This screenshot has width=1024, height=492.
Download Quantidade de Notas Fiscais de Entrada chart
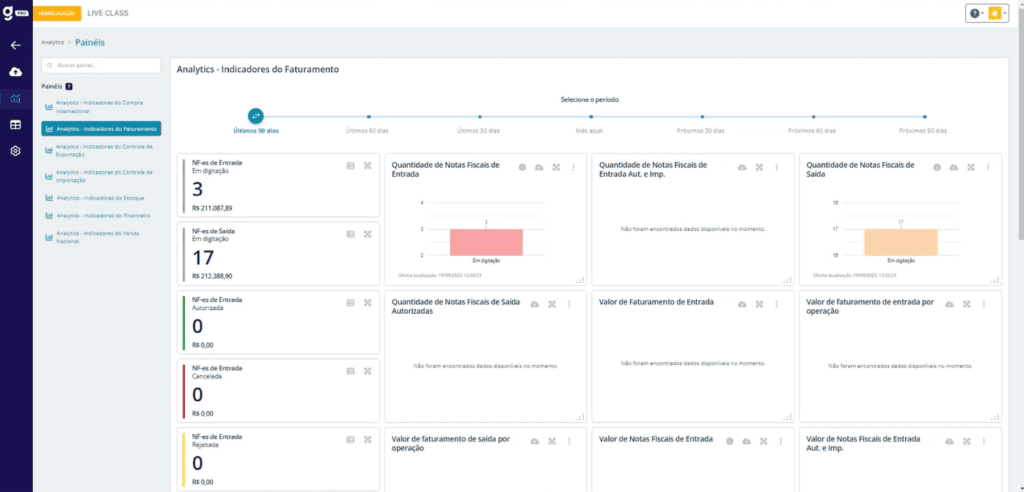(538, 167)
